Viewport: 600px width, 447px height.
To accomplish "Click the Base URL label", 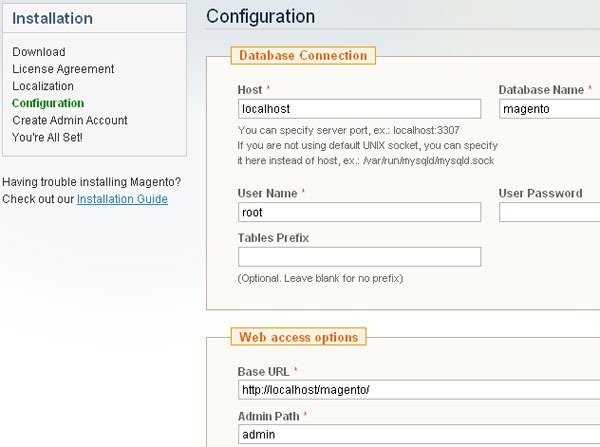I will coord(263,372).
